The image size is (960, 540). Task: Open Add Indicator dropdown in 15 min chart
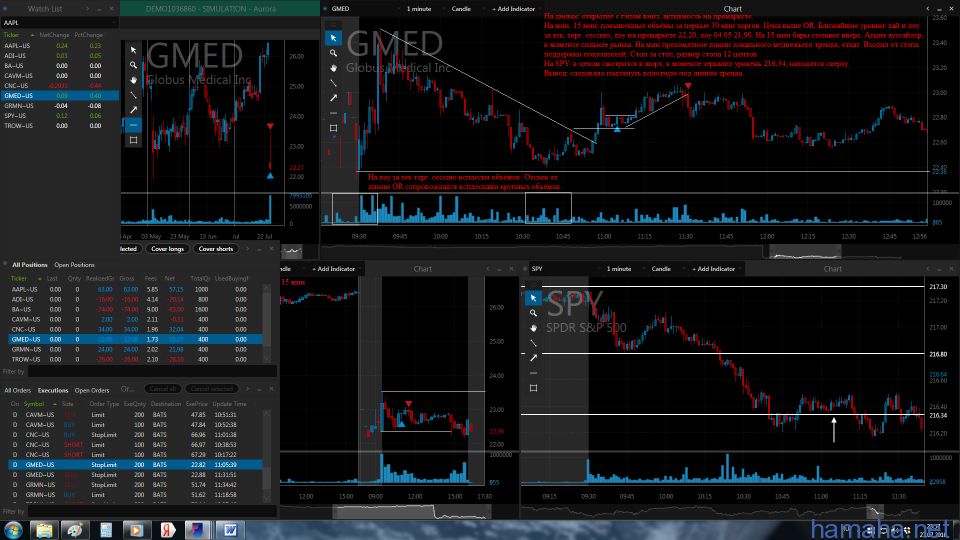[337, 269]
